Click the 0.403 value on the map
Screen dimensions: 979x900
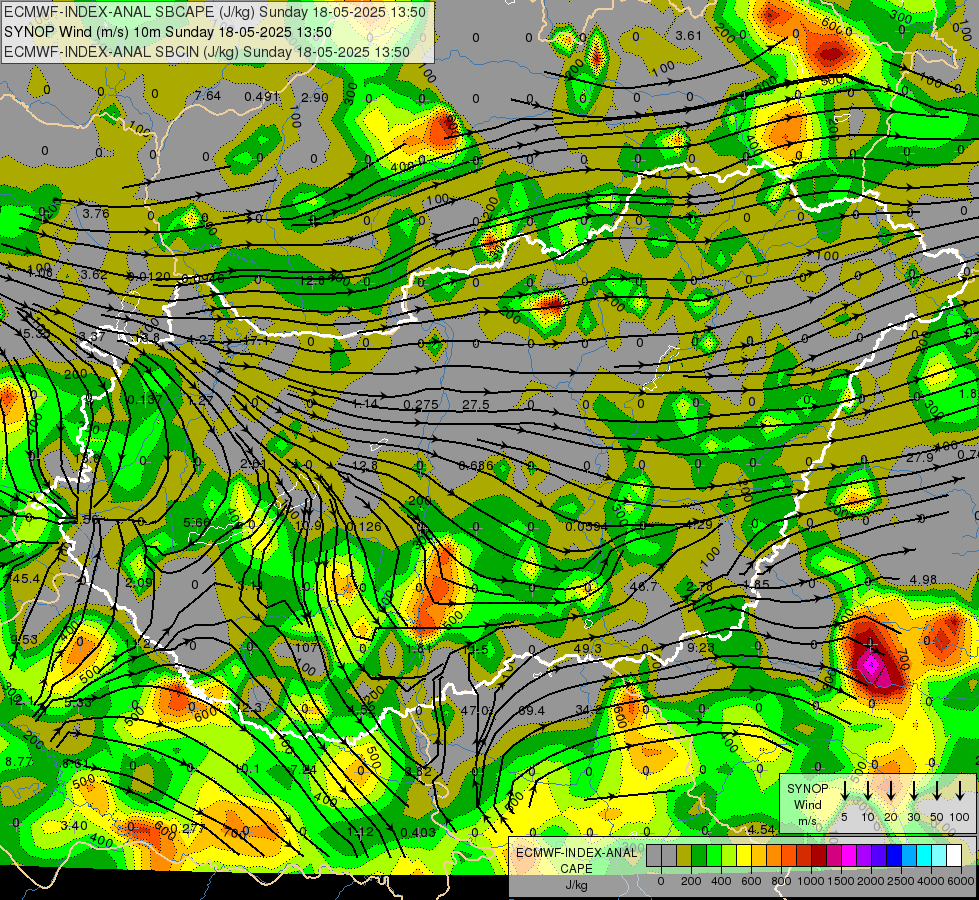[x=418, y=832]
